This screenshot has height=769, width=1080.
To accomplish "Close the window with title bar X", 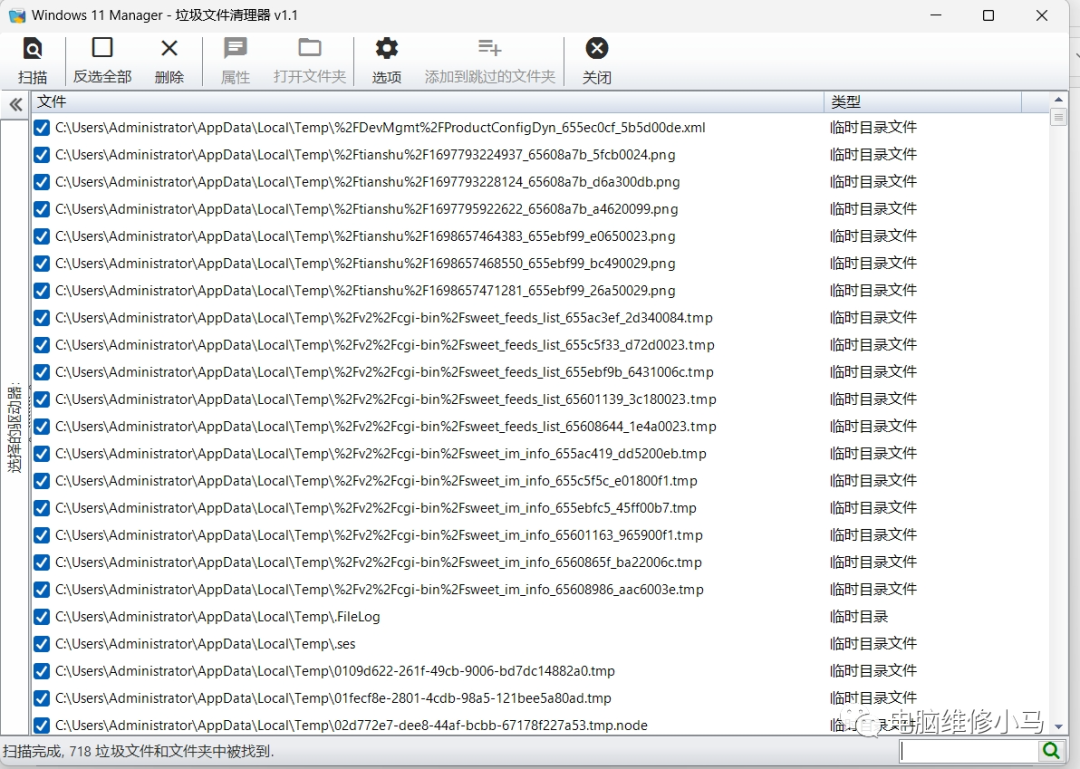I will (x=1041, y=15).
